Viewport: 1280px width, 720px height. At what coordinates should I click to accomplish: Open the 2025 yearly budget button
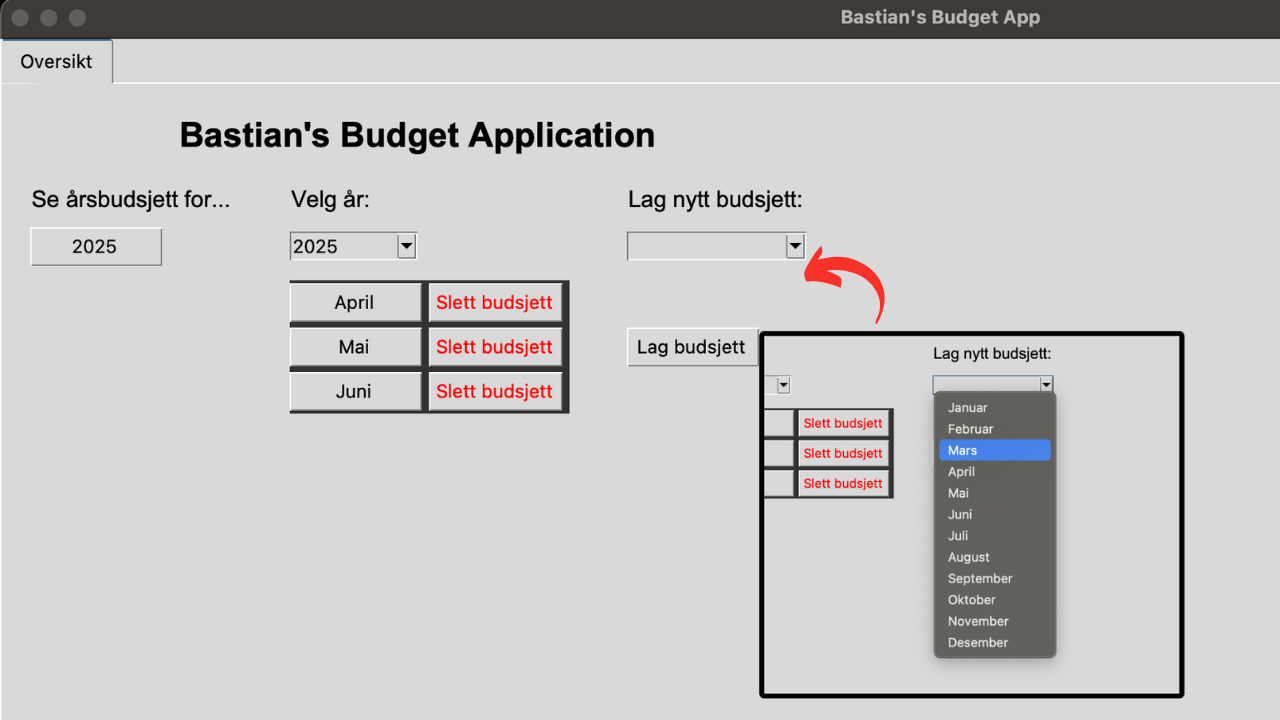click(x=96, y=247)
